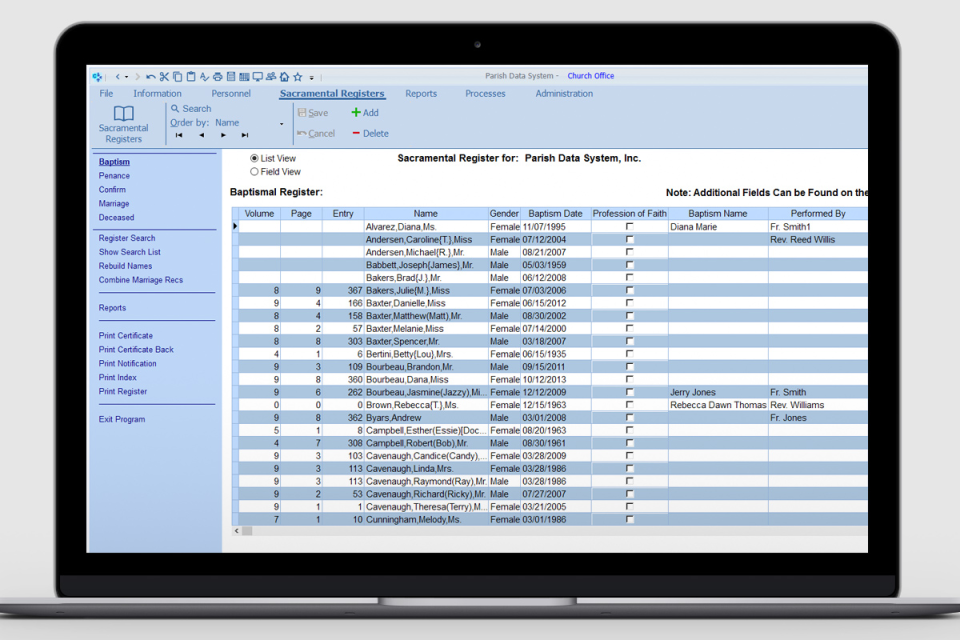This screenshot has width=960, height=640.
Task: Select Baptism in the sidebar
Action: pos(114,162)
